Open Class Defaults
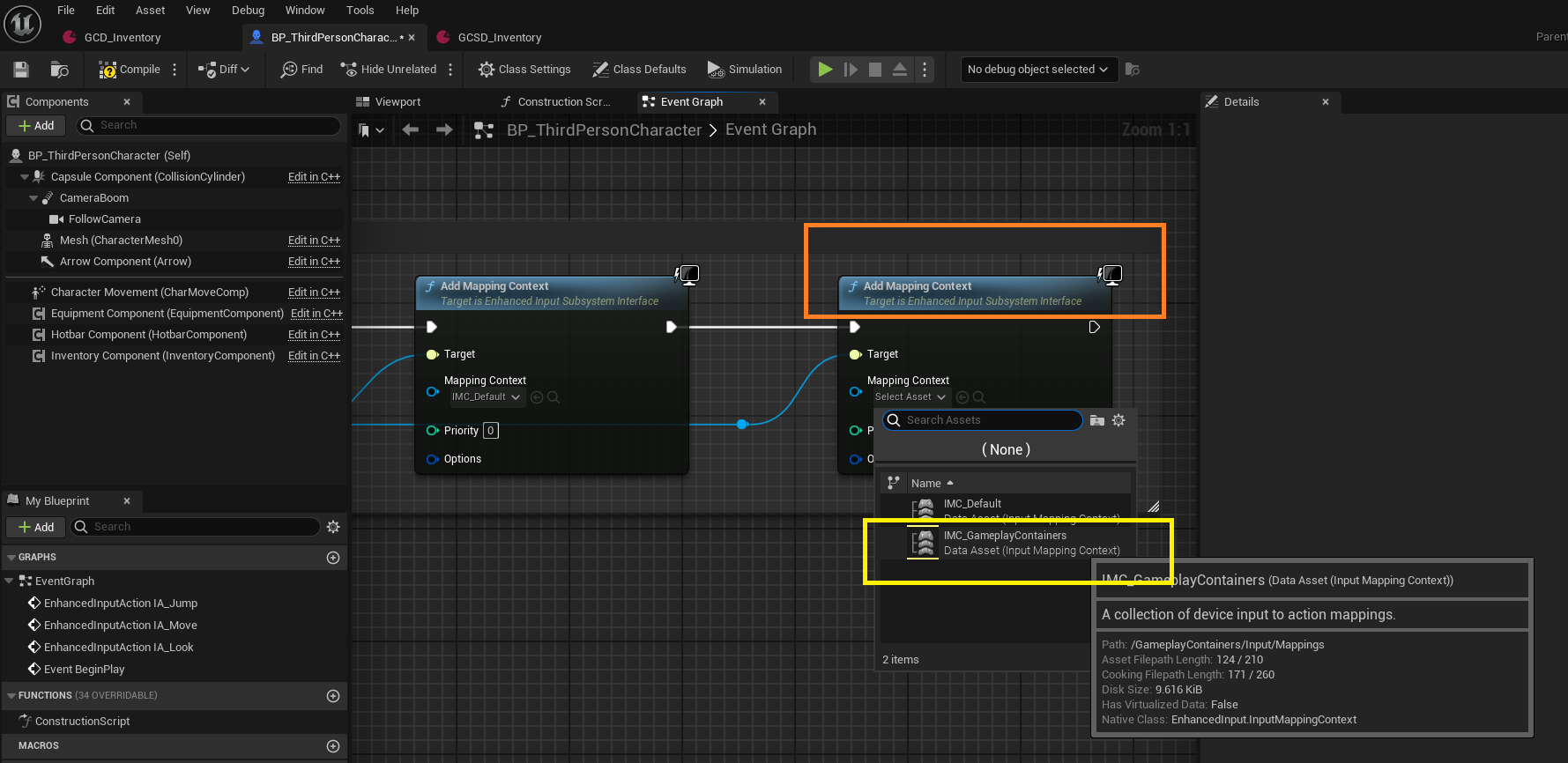 (x=639, y=70)
